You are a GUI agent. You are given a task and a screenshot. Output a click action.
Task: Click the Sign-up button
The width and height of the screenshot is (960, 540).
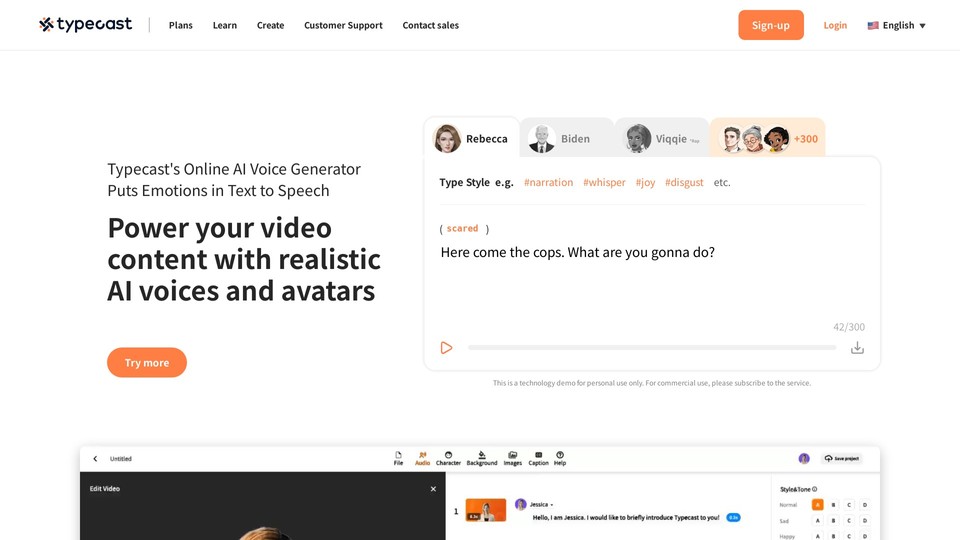point(771,25)
